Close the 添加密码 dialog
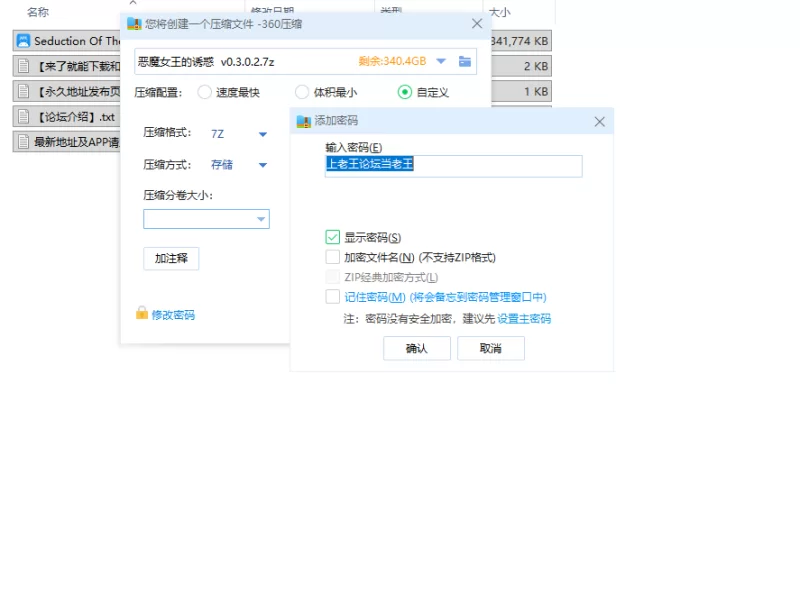The image size is (800, 611). point(599,121)
